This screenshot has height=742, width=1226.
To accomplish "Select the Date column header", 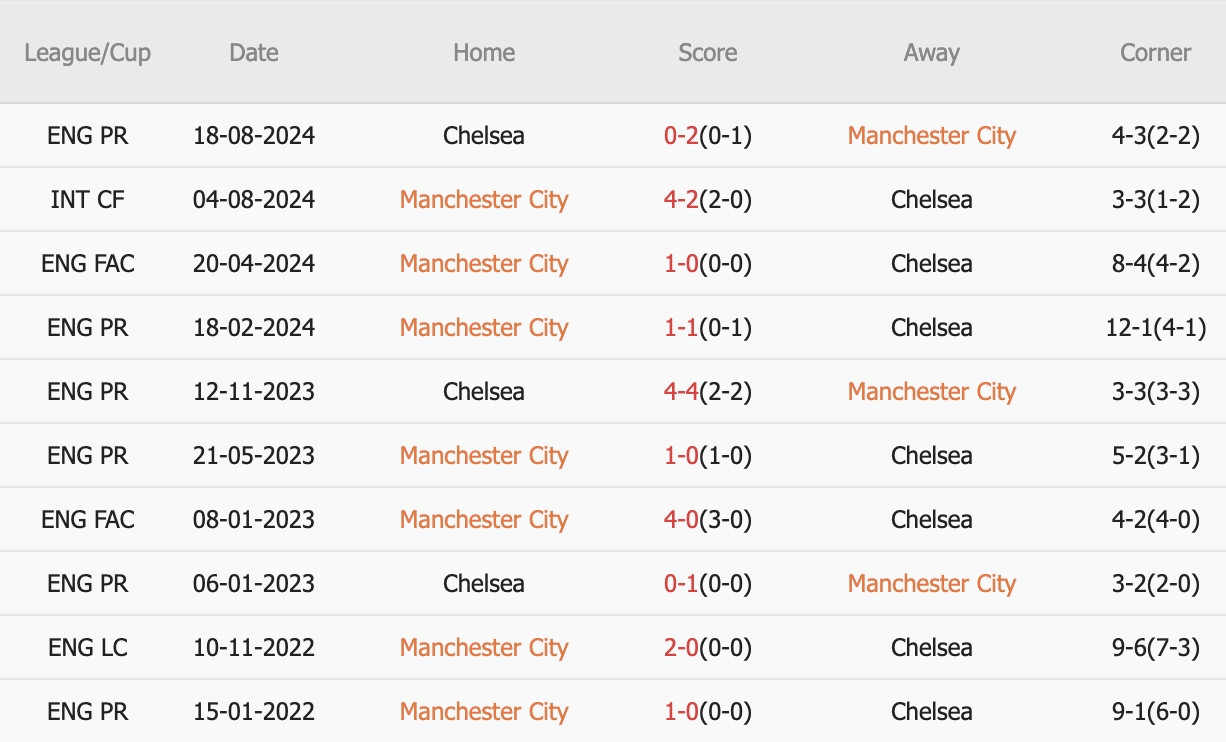I will (x=254, y=53).
